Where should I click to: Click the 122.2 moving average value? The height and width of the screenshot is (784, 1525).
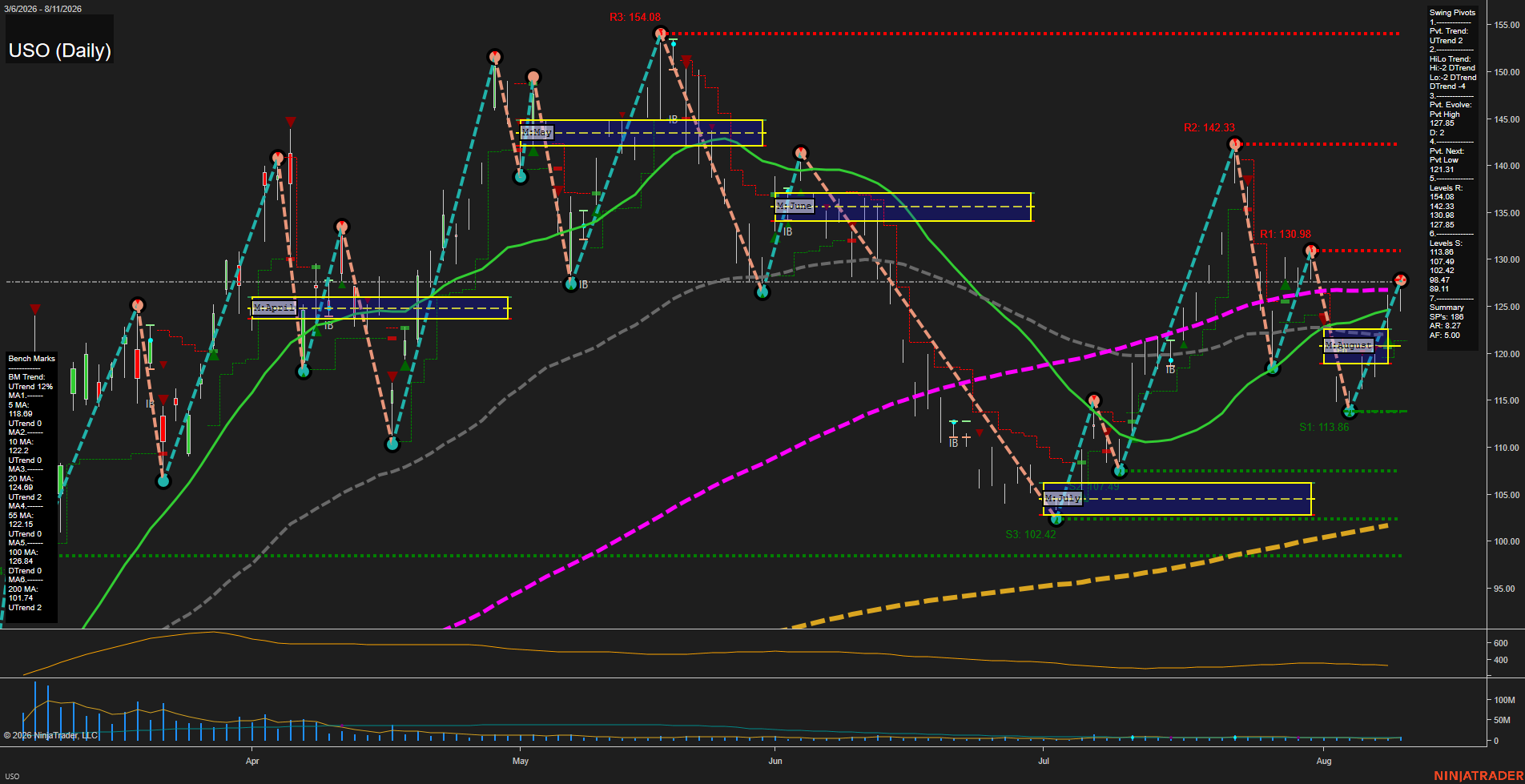coord(18,451)
